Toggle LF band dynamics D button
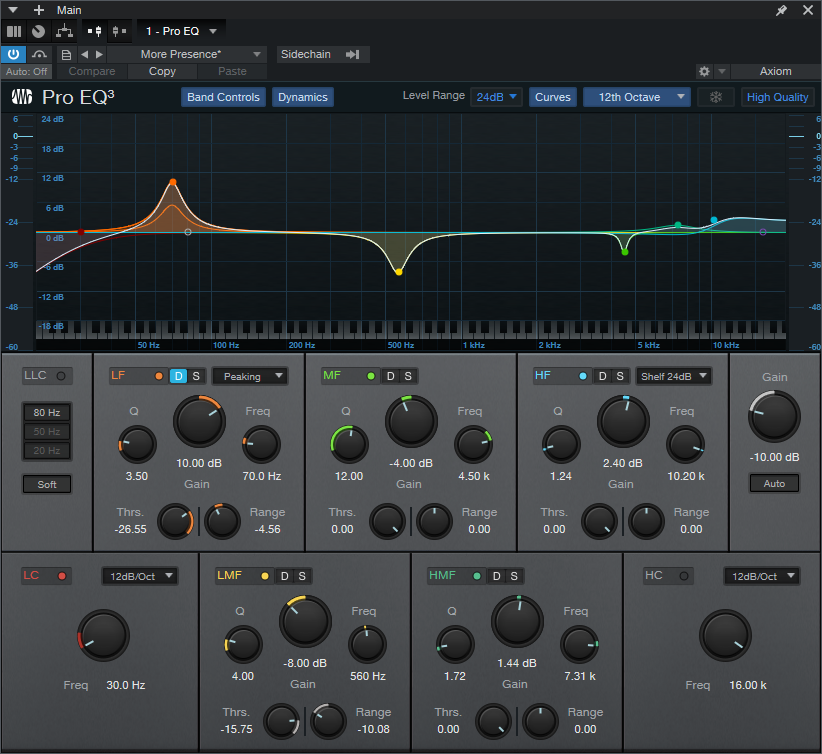This screenshot has height=754, width=822. pyautogui.click(x=178, y=376)
